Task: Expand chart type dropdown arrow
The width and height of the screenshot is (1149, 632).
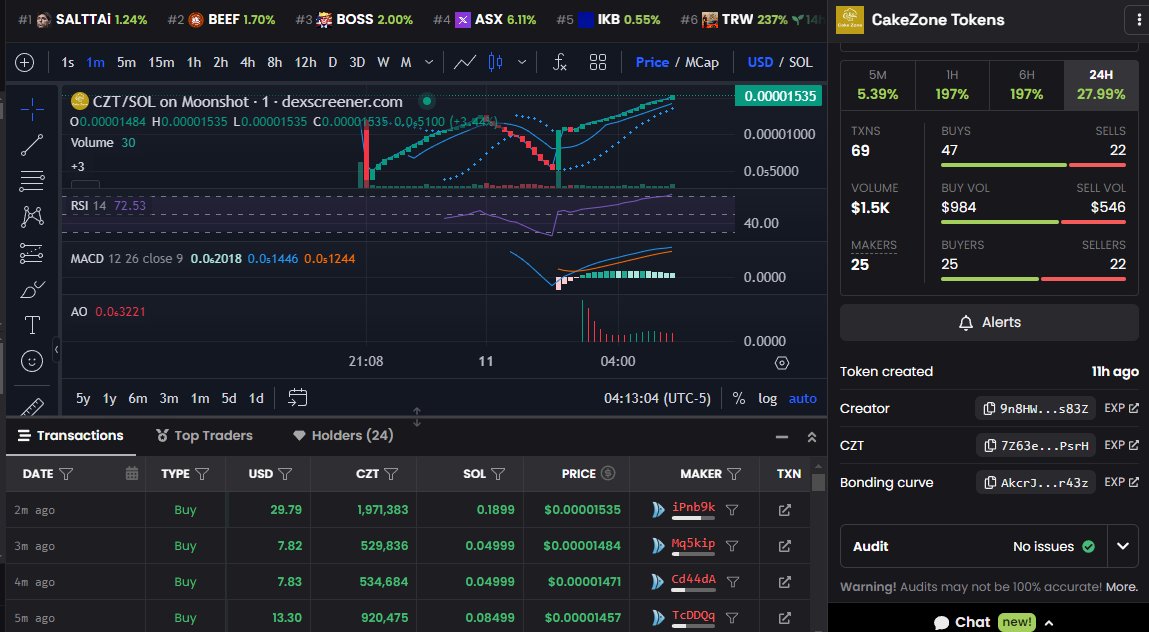Action: coord(522,62)
